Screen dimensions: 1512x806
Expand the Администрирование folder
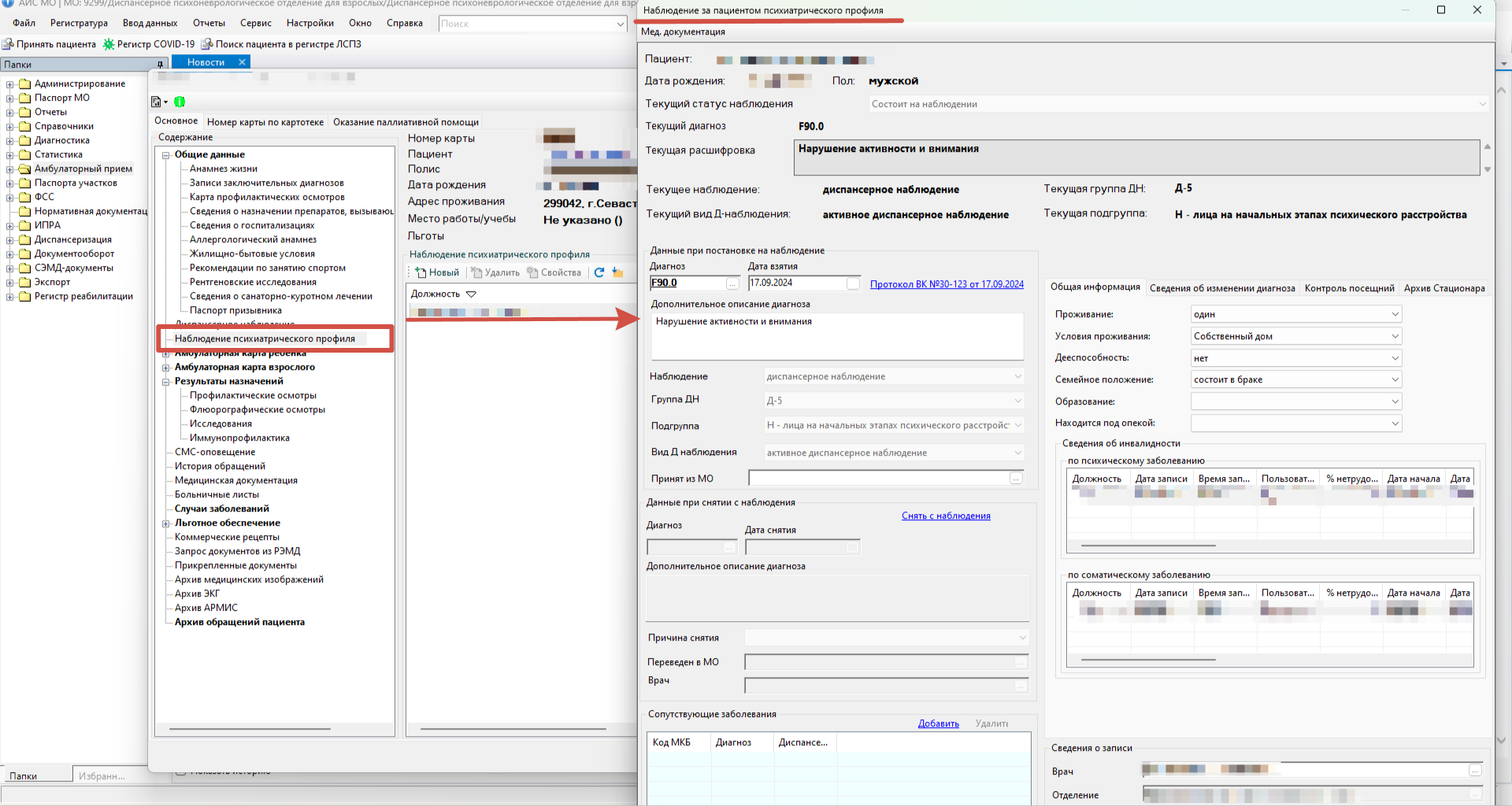(x=10, y=84)
